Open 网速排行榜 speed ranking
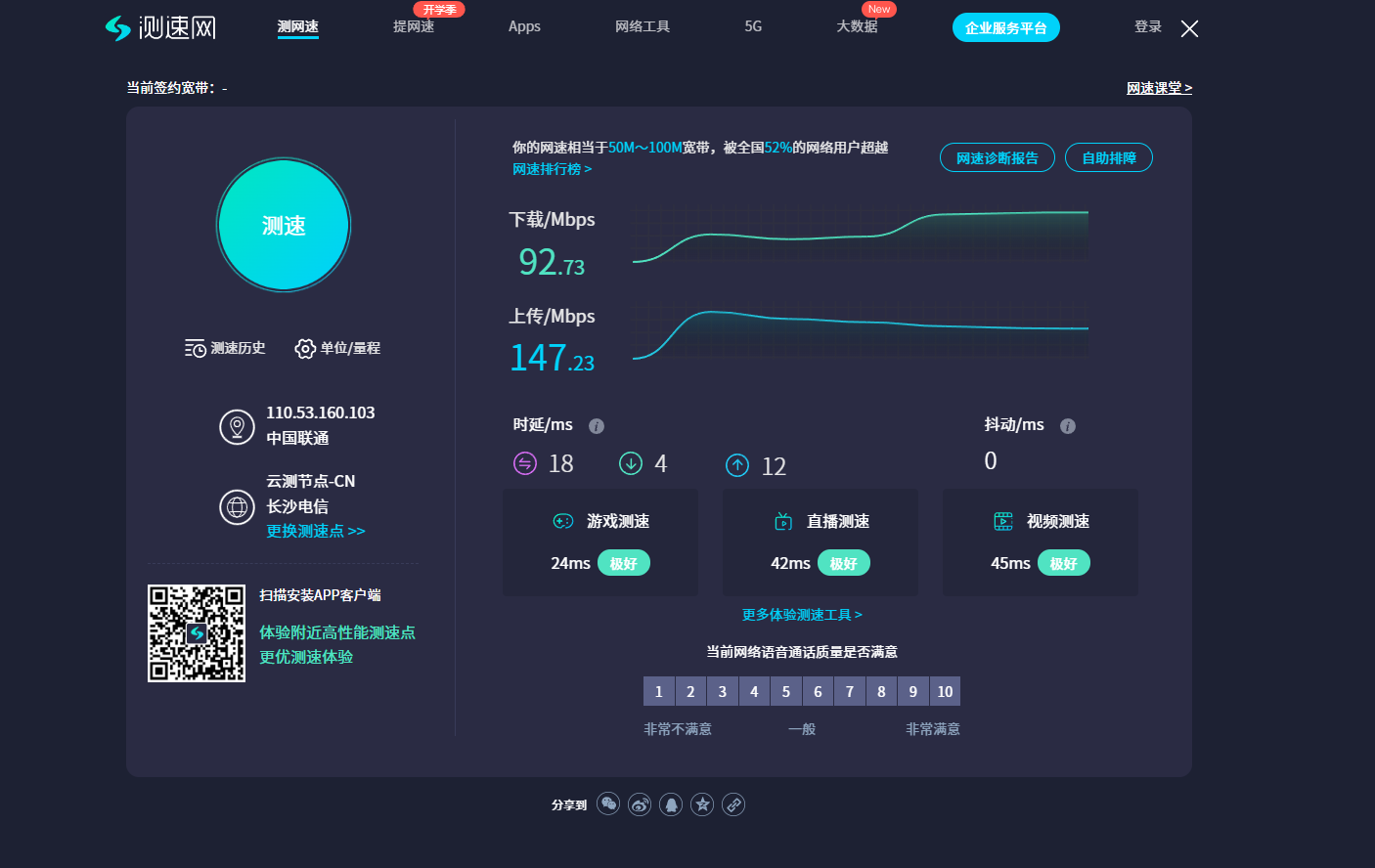 pyautogui.click(x=553, y=168)
